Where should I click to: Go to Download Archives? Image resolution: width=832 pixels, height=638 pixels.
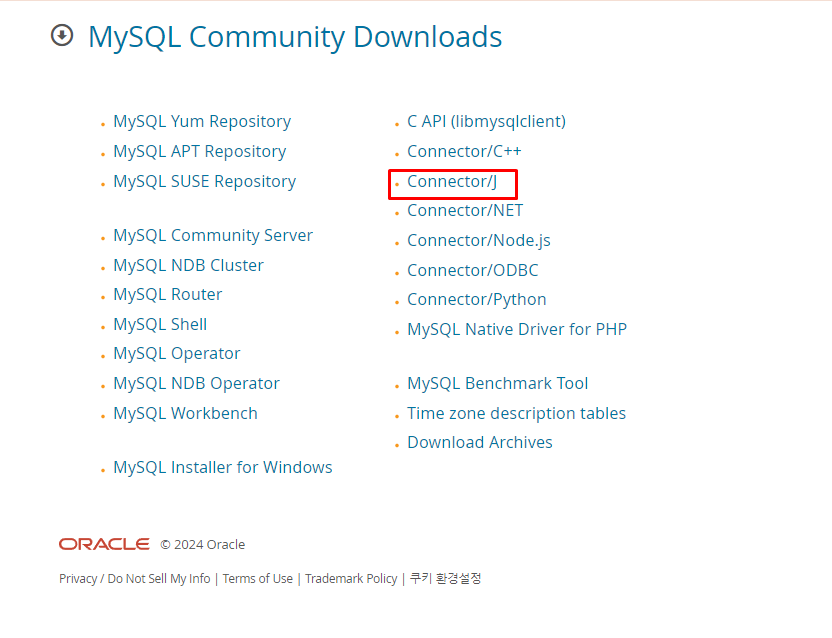click(x=480, y=443)
